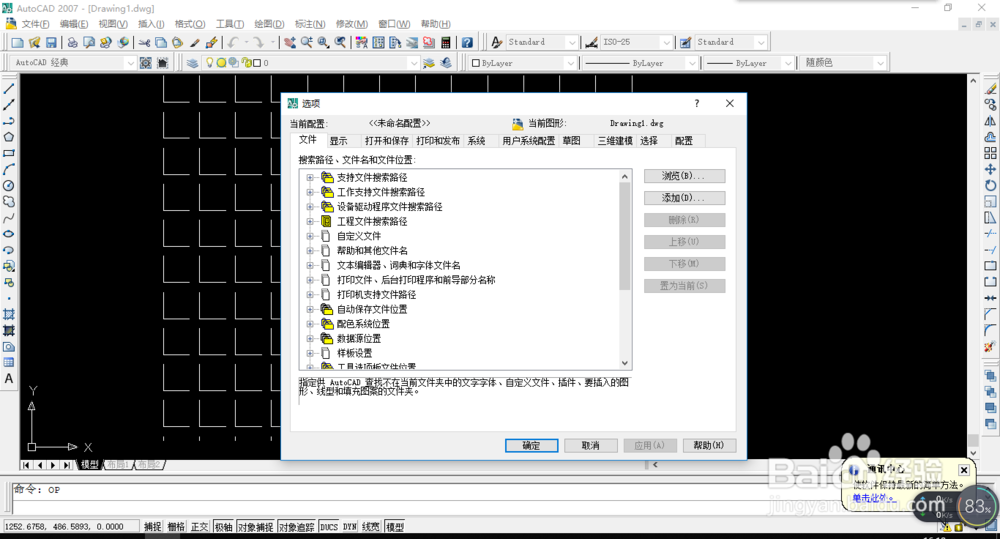Switch to the 草图 tab
1000x539 pixels.
point(571,141)
